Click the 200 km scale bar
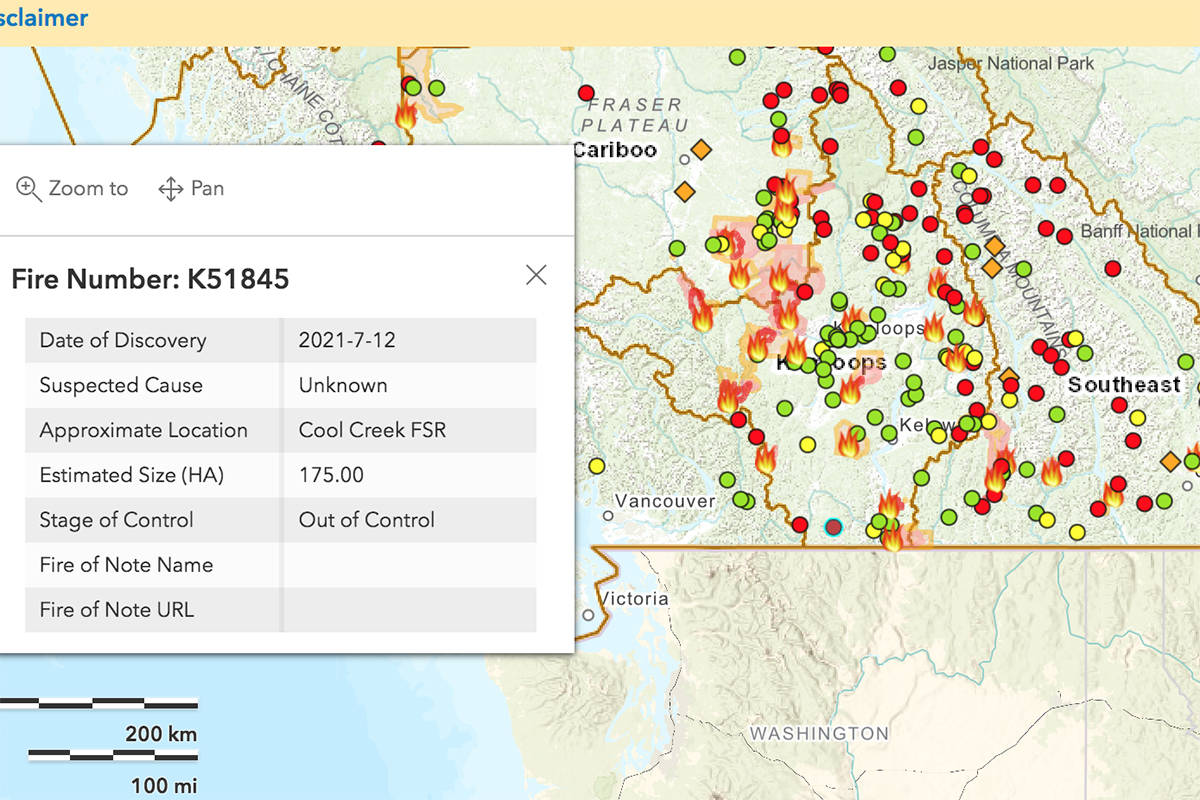 click(98, 705)
